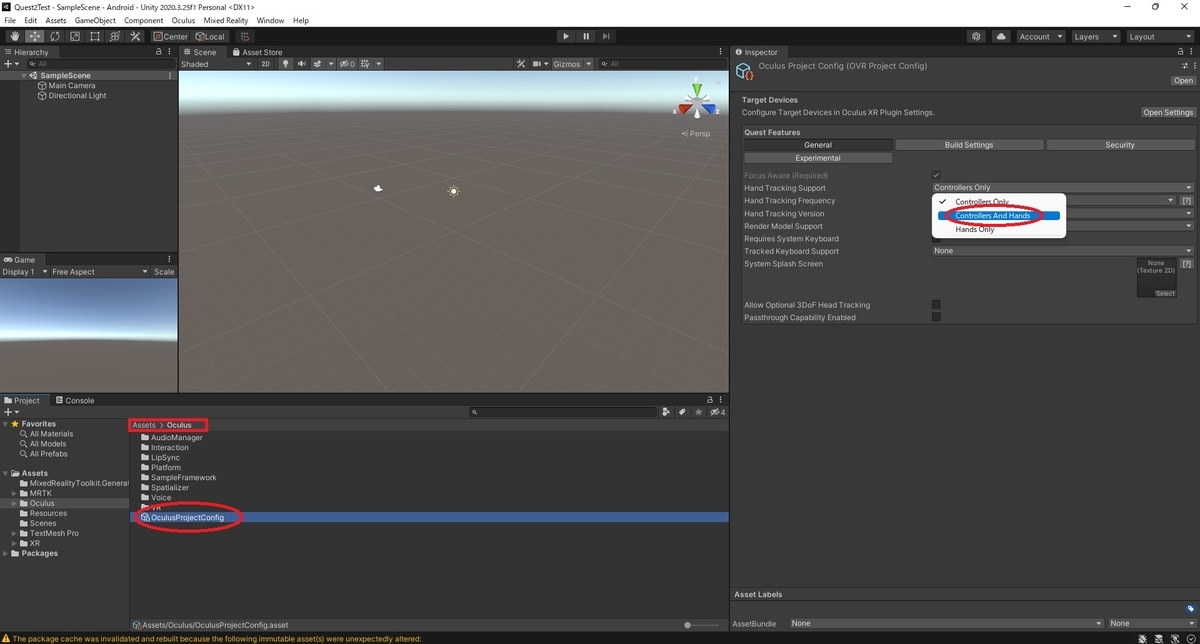1200x644 pixels.
Task: Toggle scene audio speaker icon
Action: [301, 64]
